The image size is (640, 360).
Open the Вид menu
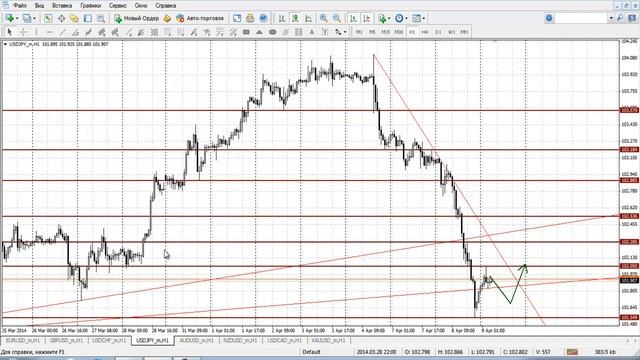(39, 6)
